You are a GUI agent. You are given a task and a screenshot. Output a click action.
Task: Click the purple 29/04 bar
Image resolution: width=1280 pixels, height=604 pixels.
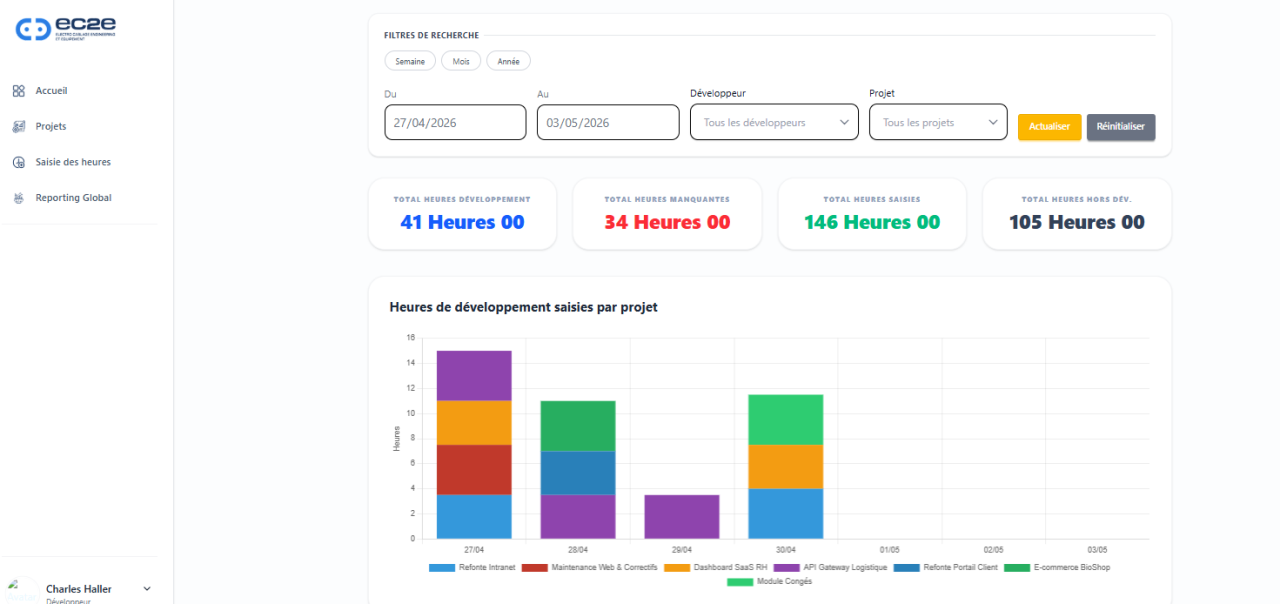click(682, 517)
